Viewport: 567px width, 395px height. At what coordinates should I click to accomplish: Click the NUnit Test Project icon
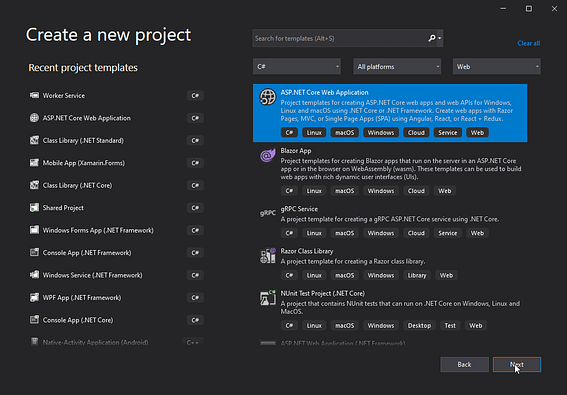click(268, 298)
